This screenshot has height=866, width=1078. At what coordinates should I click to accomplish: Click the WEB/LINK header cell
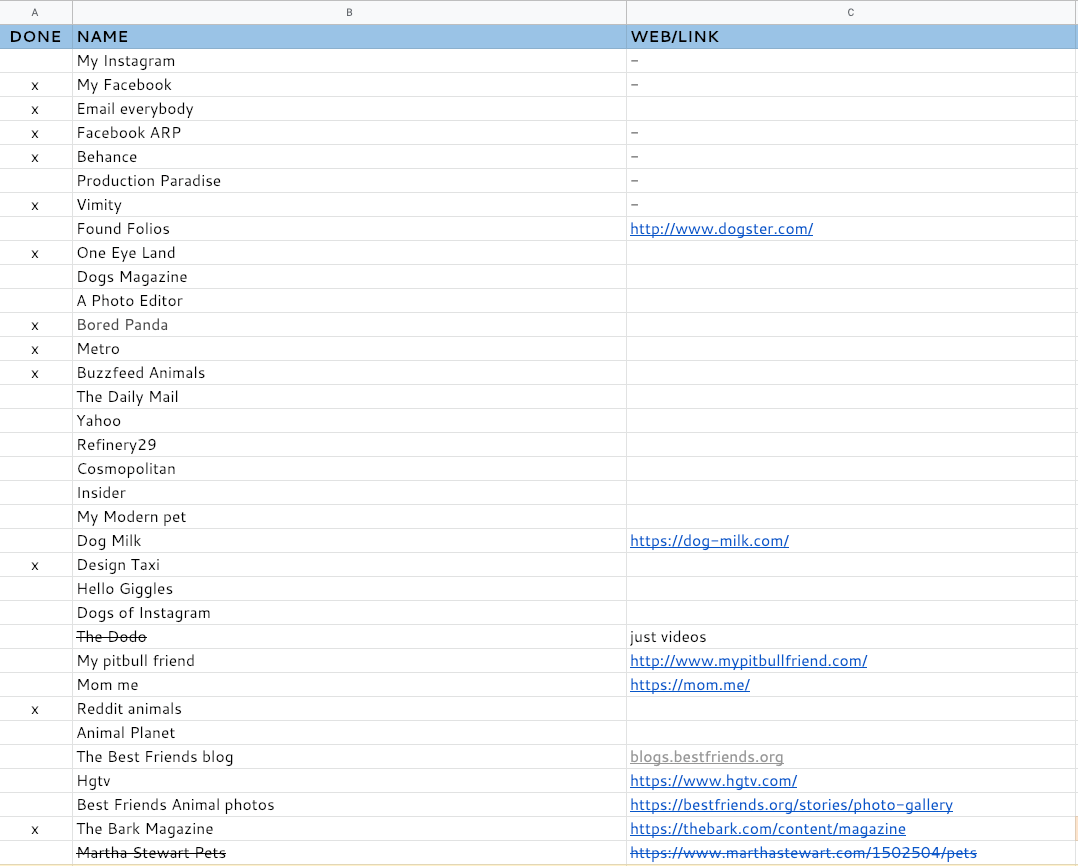point(852,36)
